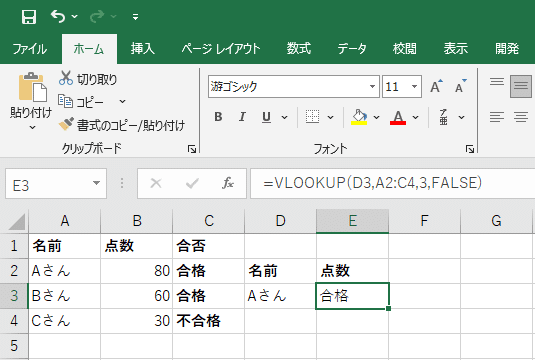
Task: Go to the データ tab
Action: click(352, 49)
